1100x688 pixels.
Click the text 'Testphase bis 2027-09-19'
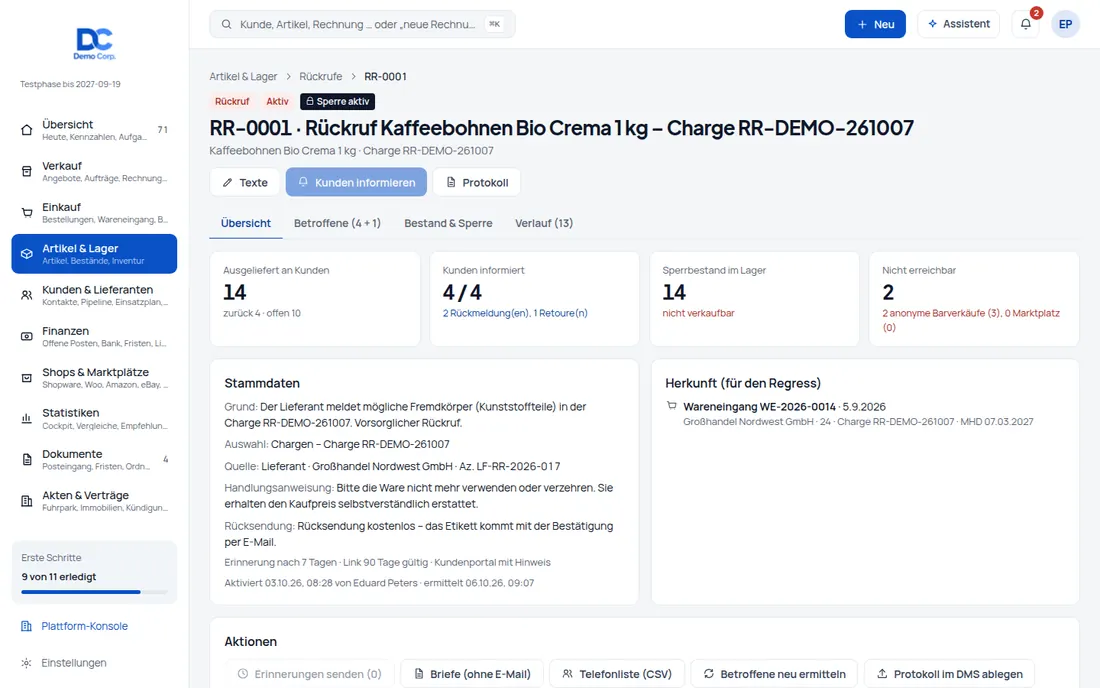(70, 84)
